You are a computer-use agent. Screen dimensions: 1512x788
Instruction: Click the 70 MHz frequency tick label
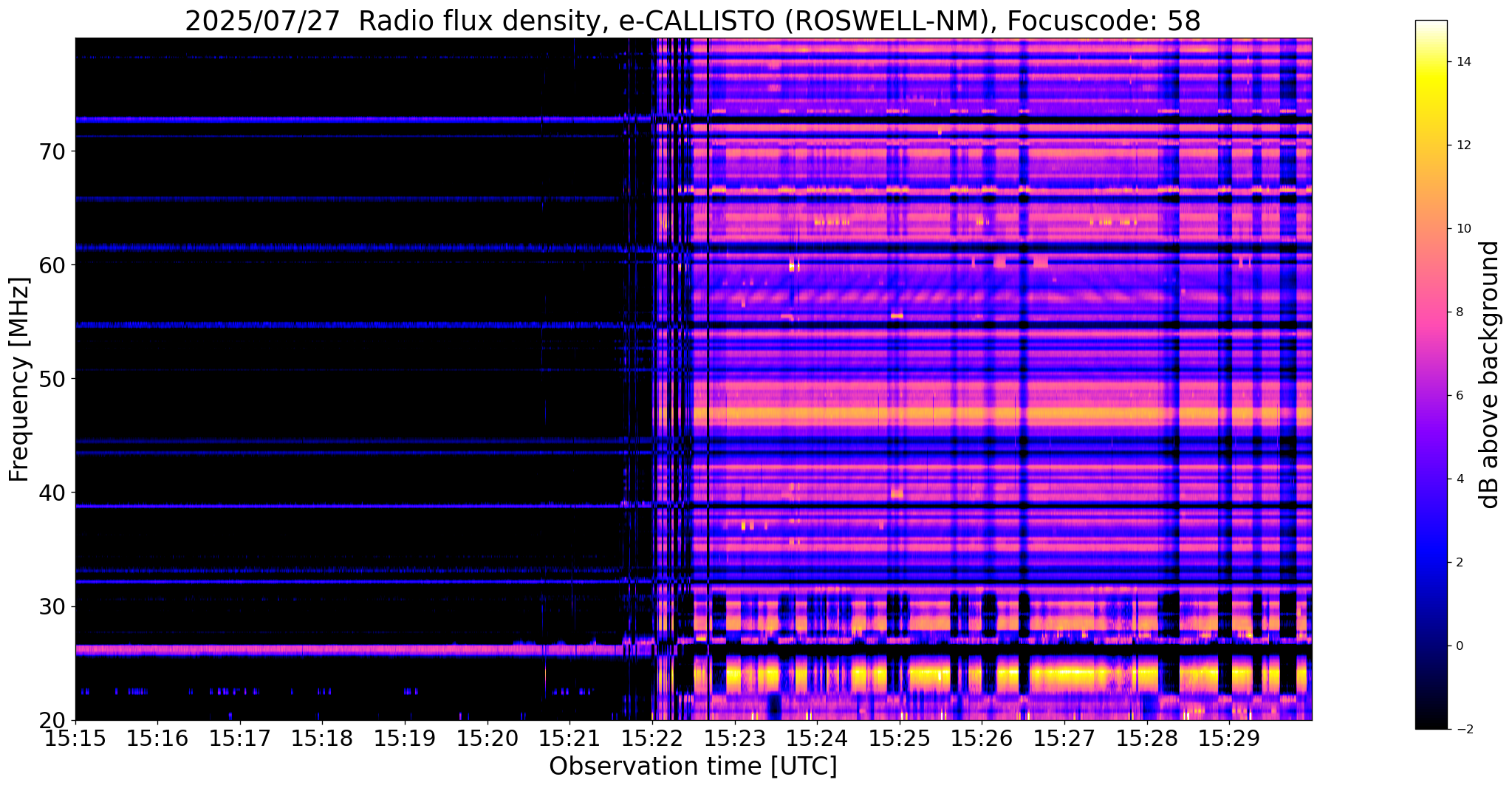tap(52, 151)
